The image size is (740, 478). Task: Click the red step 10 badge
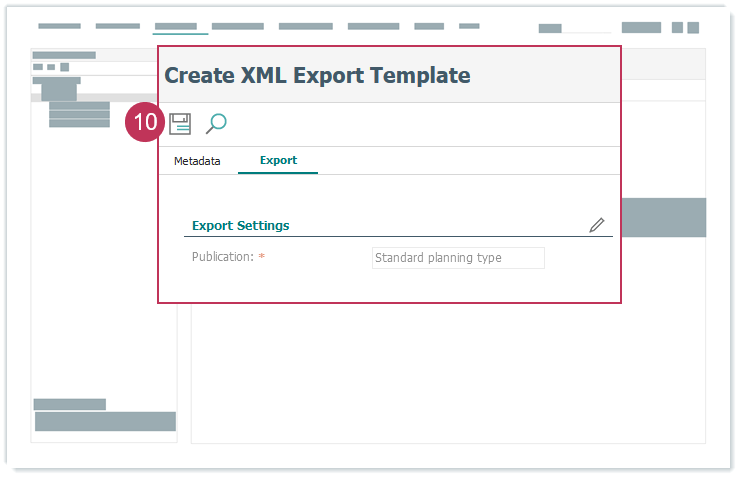pyautogui.click(x=145, y=123)
